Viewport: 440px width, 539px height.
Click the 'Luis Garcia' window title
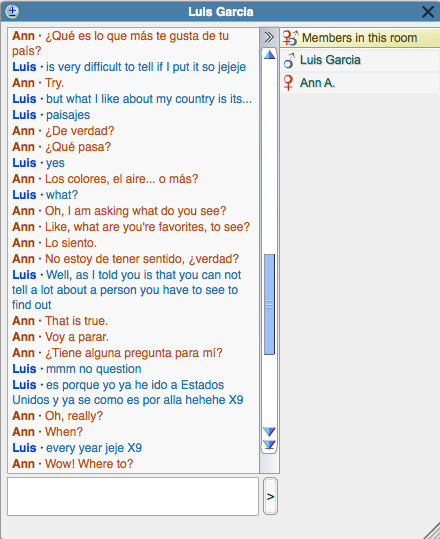click(221, 12)
